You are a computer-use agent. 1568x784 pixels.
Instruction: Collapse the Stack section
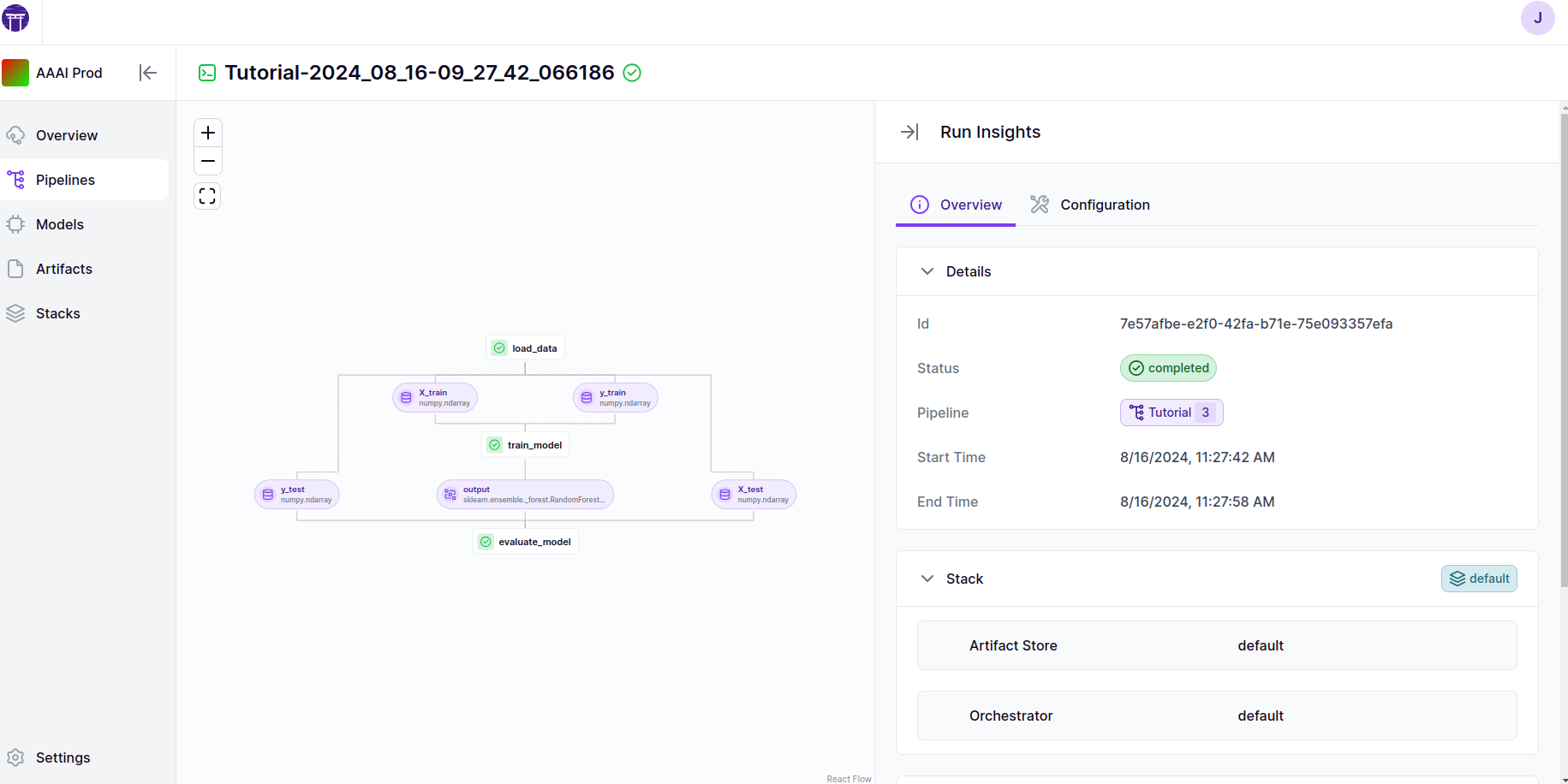coord(927,579)
